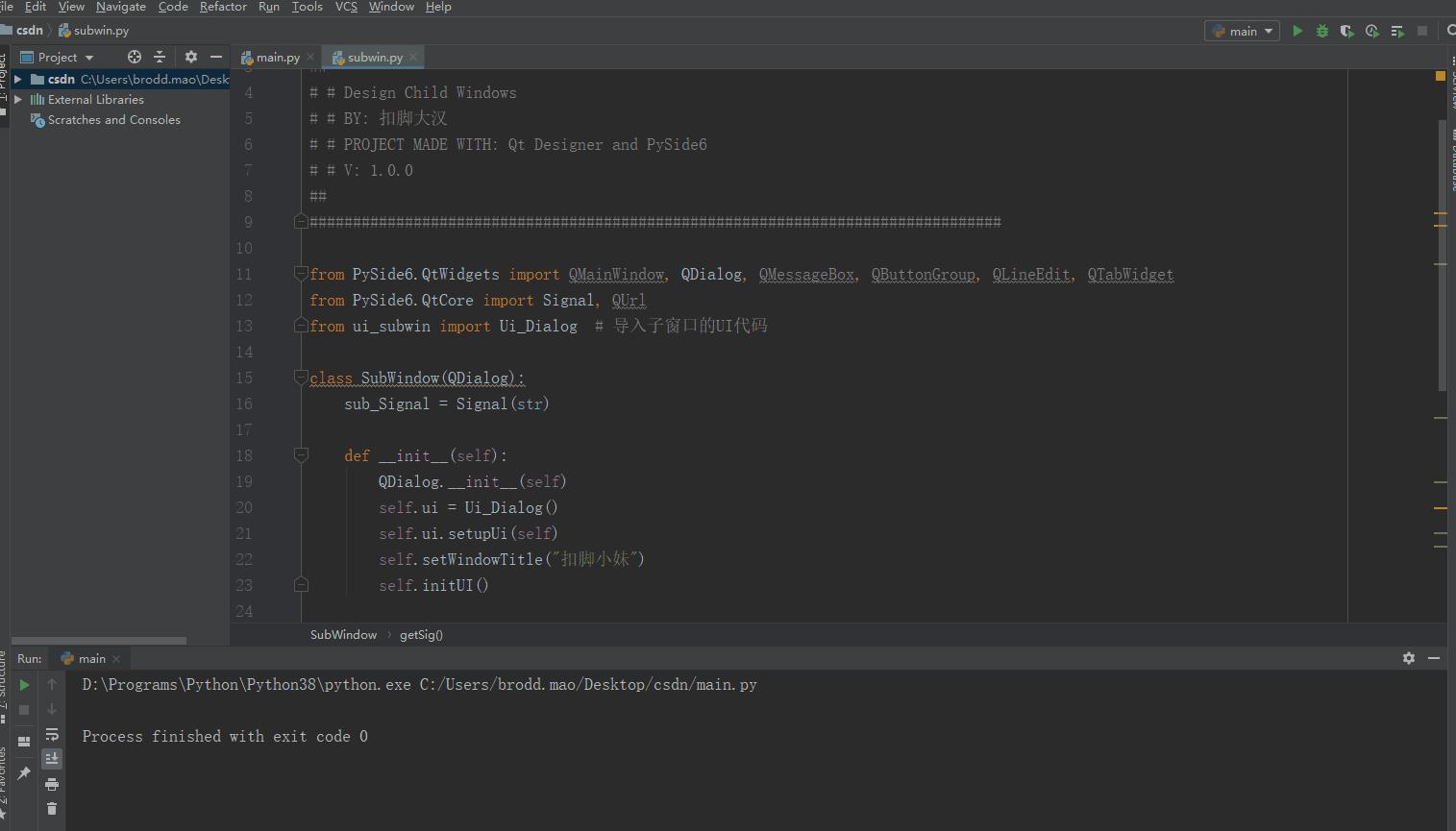Launch the profiler with the clock icon
This screenshot has height=831, width=1456.
(x=1371, y=30)
